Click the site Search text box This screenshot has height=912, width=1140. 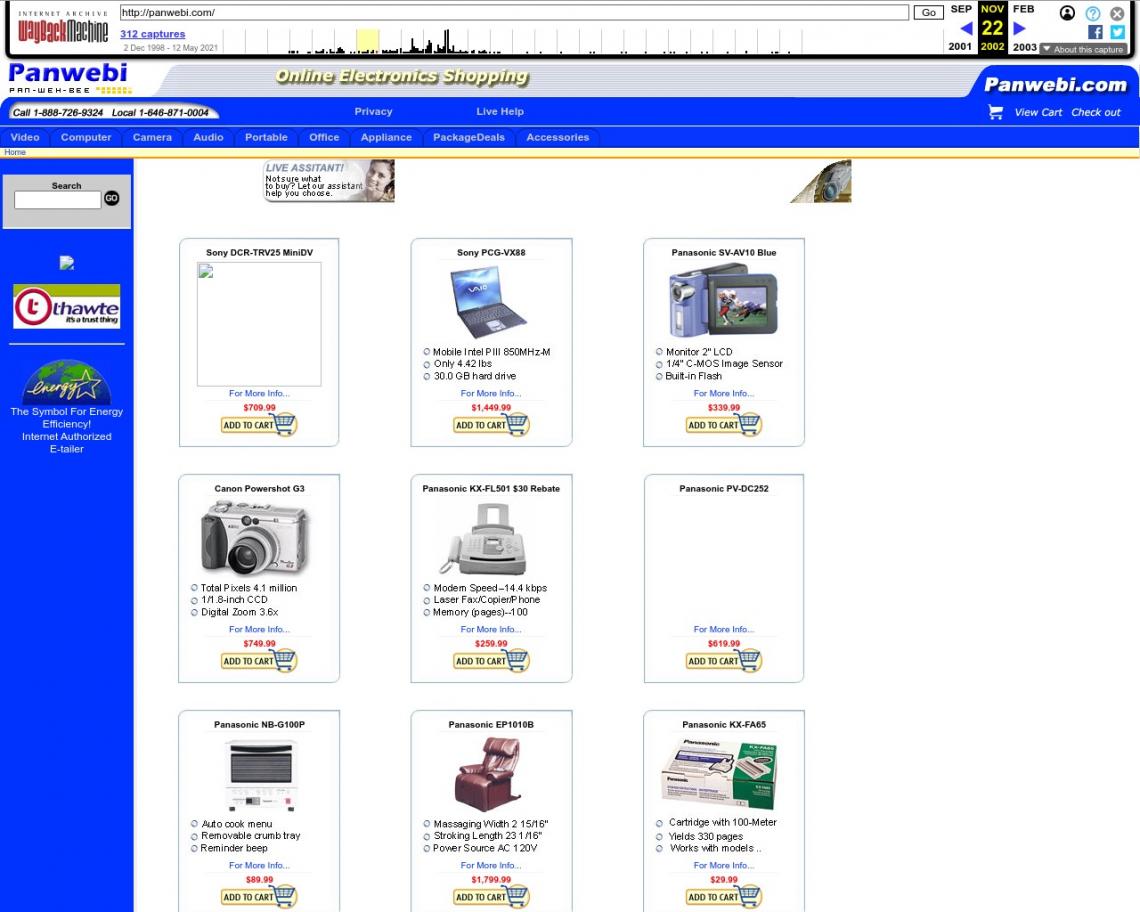(57, 200)
